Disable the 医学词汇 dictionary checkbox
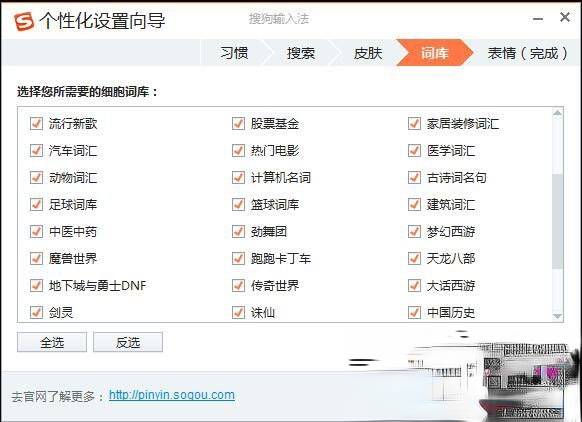Viewport: 582px width, 422px height. [x=414, y=150]
